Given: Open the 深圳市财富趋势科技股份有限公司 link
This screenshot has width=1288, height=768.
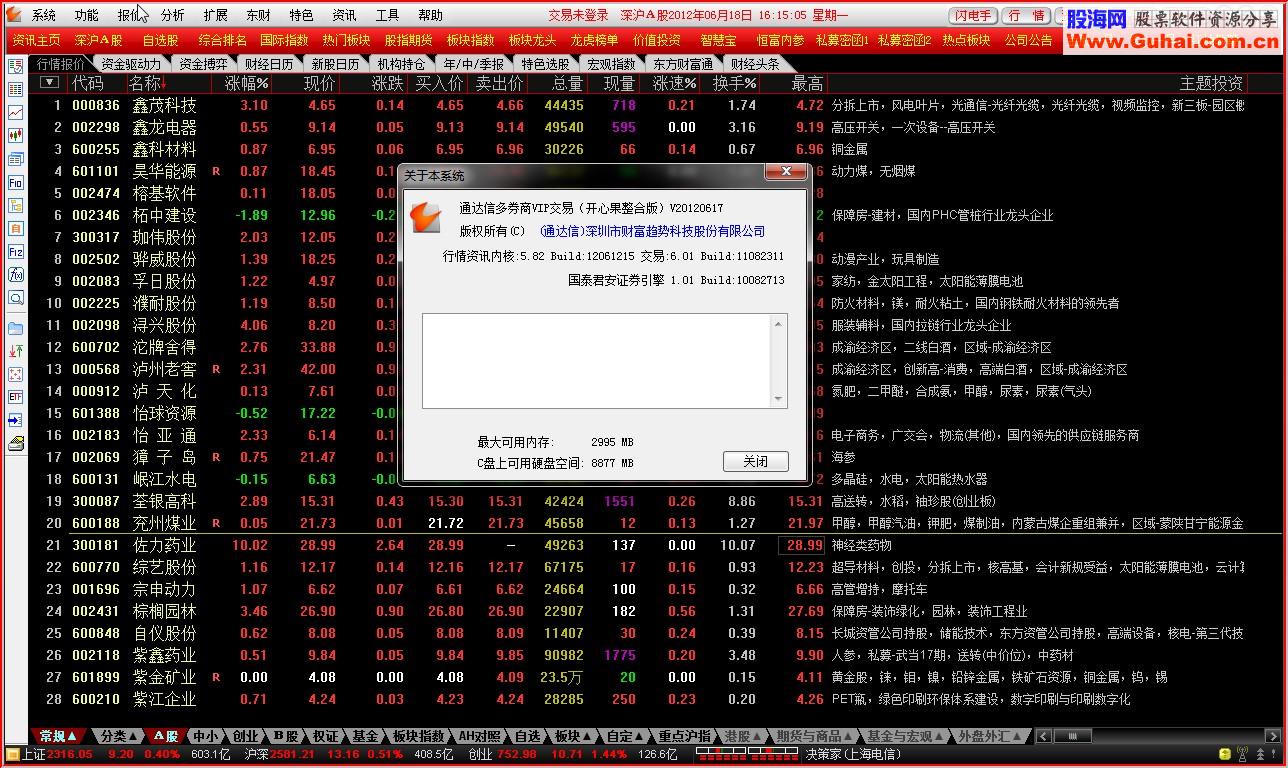Looking at the screenshot, I should 652,231.
